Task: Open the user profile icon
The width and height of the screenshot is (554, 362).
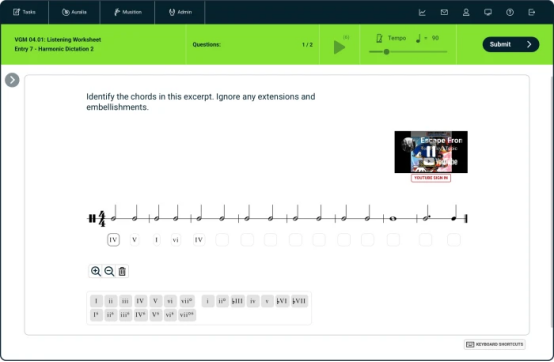Action: [x=466, y=12]
